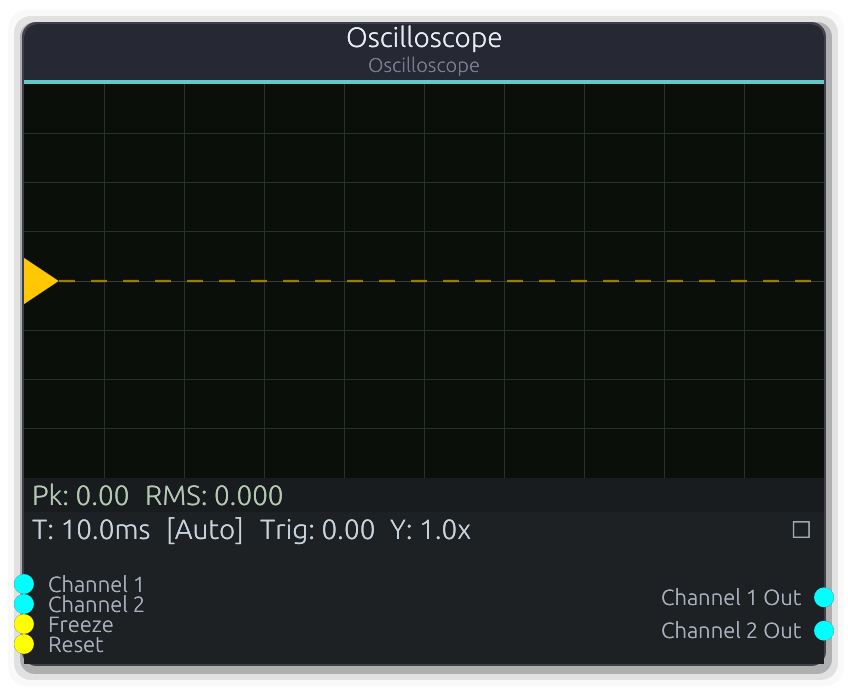Click the Channel 1 Out label text

click(731, 597)
